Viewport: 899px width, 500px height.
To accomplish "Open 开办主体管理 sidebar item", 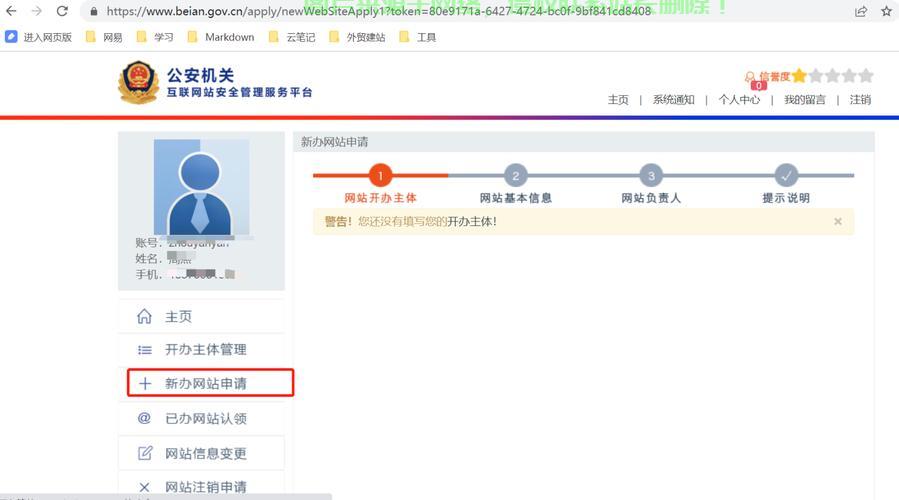I will [x=201, y=350].
